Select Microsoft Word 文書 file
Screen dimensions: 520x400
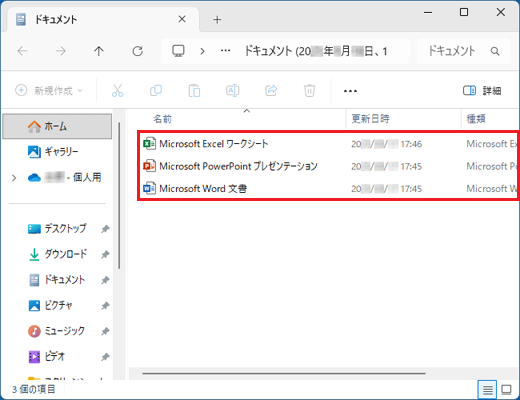(x=203, y=188)
